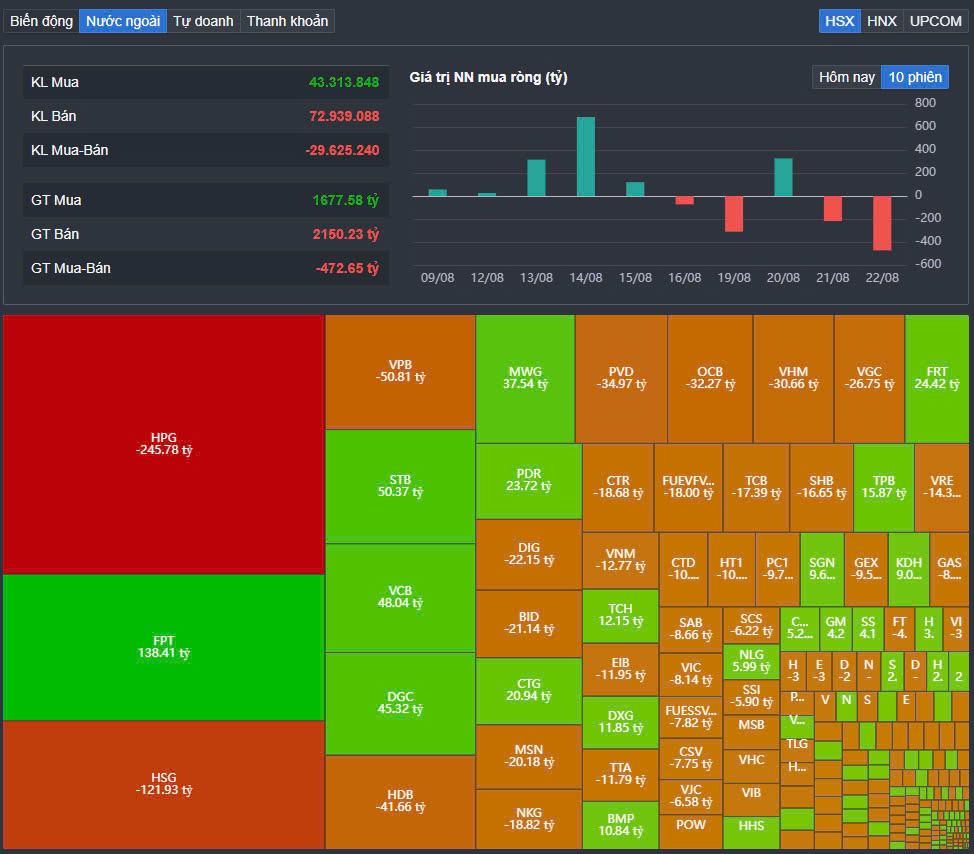Click the BMP 10.84 tỷ tile

(x=621, y=825)
